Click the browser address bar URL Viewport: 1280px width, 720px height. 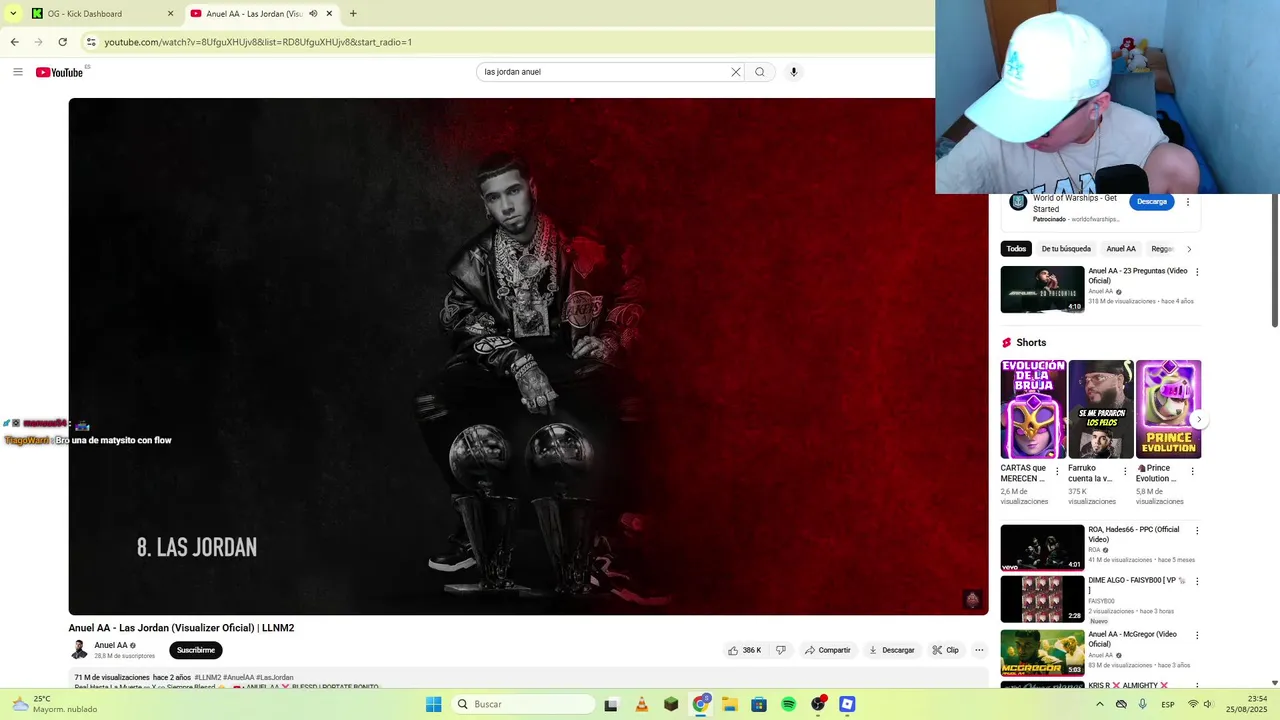(258, 42)
